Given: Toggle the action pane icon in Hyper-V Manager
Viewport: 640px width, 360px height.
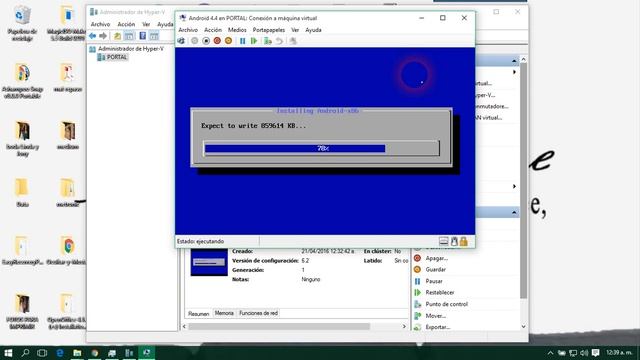Looking at the screenshot, I should (154, 36).
